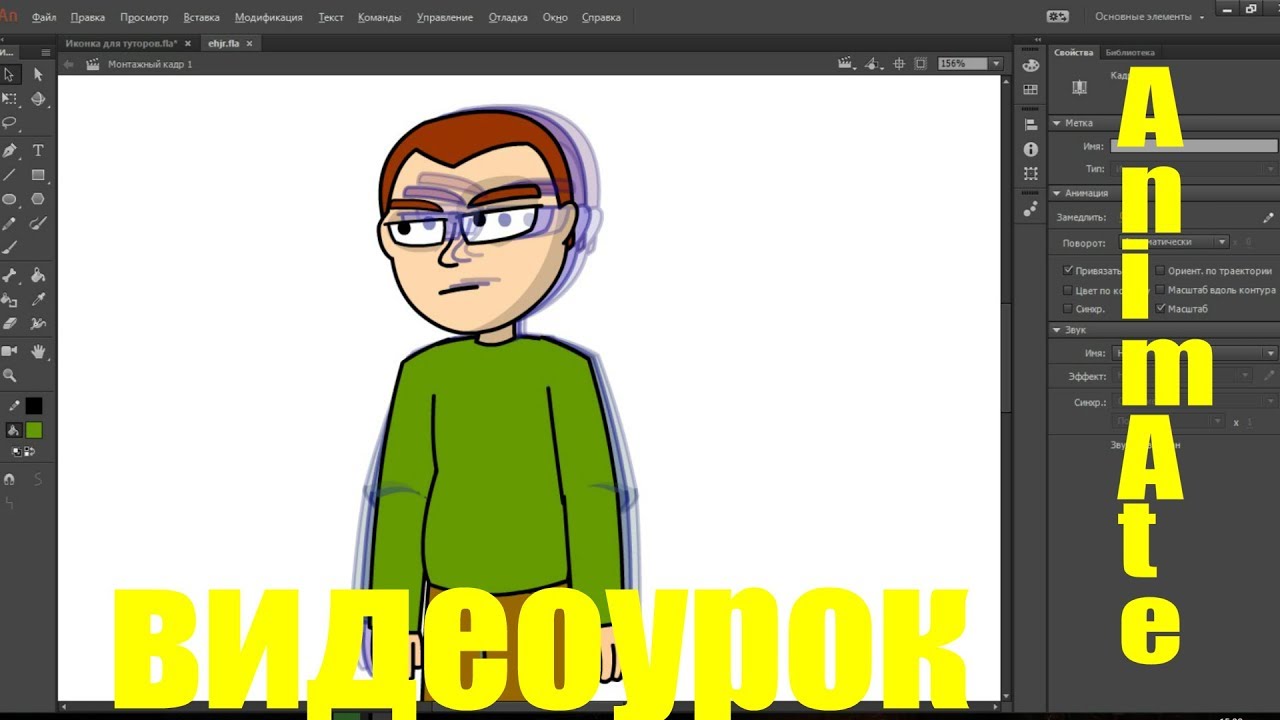
Task: Select the Oval tool
Action: pos(9,199)
